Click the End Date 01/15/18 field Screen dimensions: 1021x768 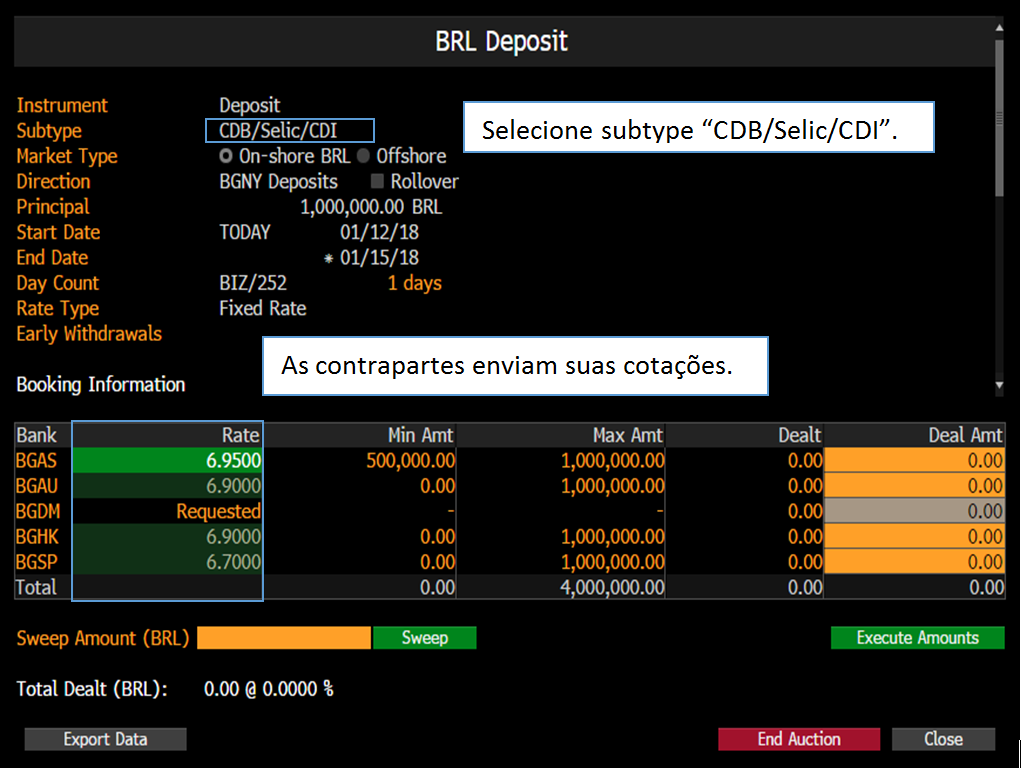click(x=379, y=258)
